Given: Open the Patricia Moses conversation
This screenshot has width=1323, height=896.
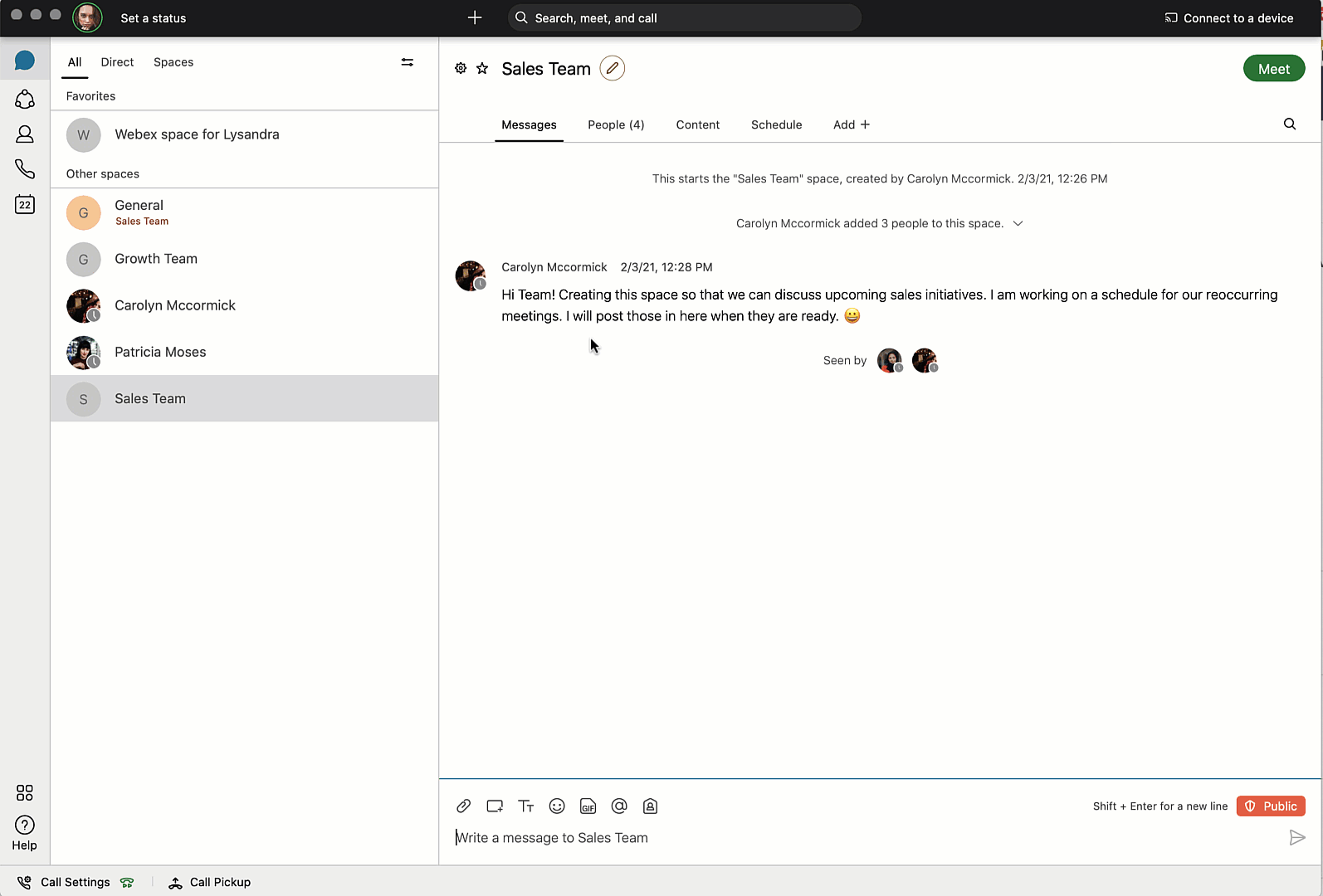Looking at the screenshot, I should point(245,352).
